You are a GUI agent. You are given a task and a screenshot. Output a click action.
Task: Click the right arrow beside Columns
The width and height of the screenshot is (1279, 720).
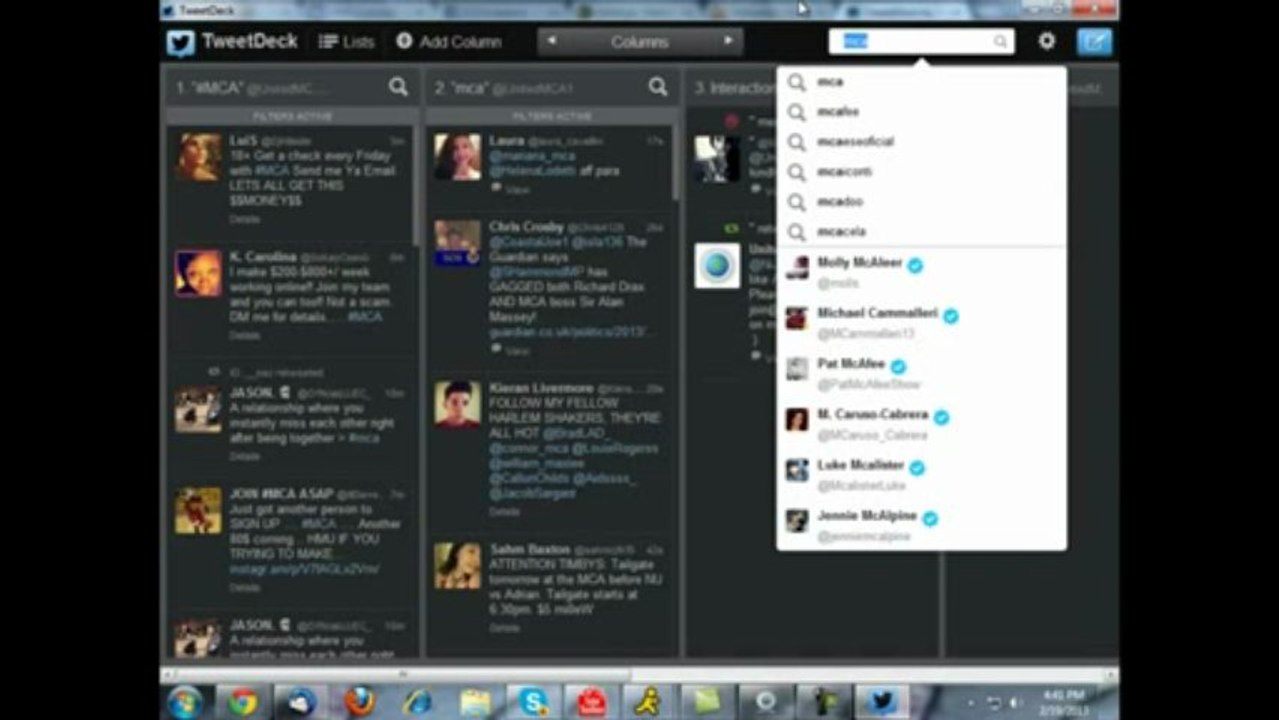[728, 41]
